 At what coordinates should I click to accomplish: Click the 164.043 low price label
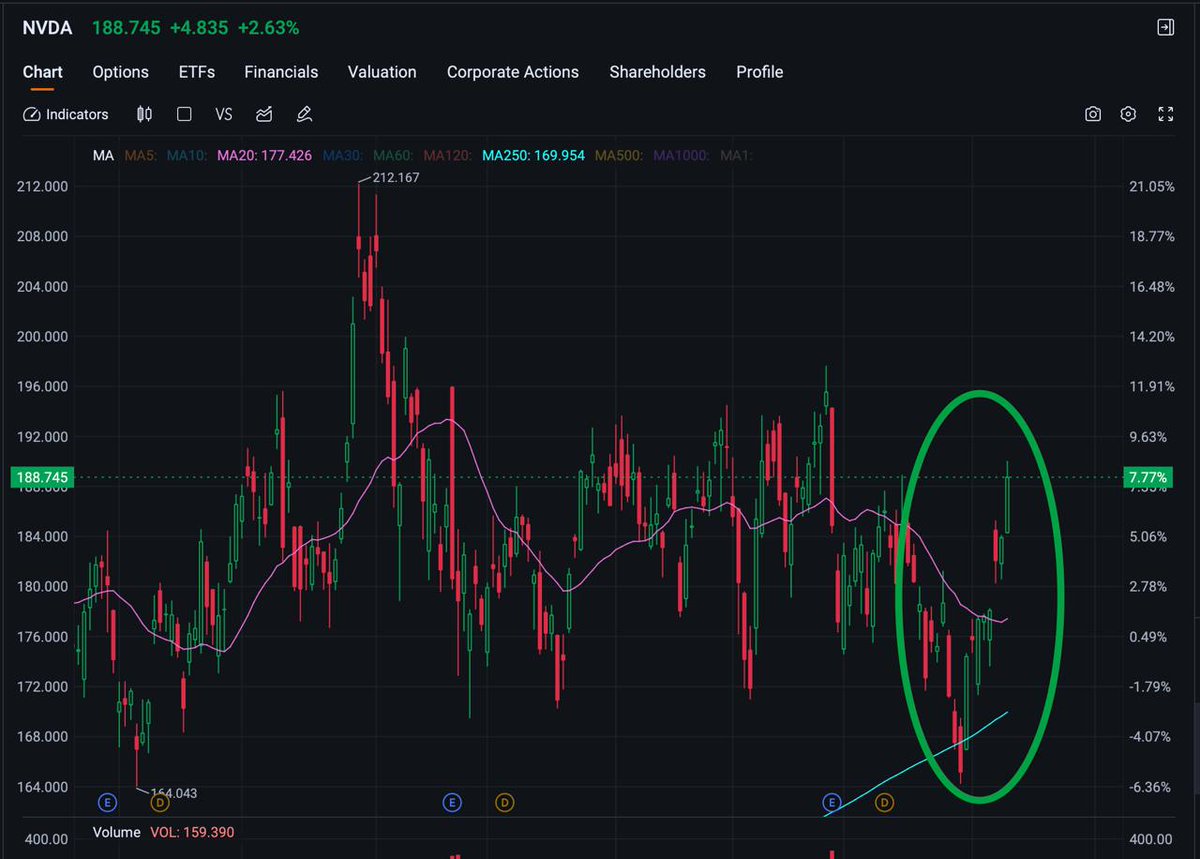coord(172,793)
